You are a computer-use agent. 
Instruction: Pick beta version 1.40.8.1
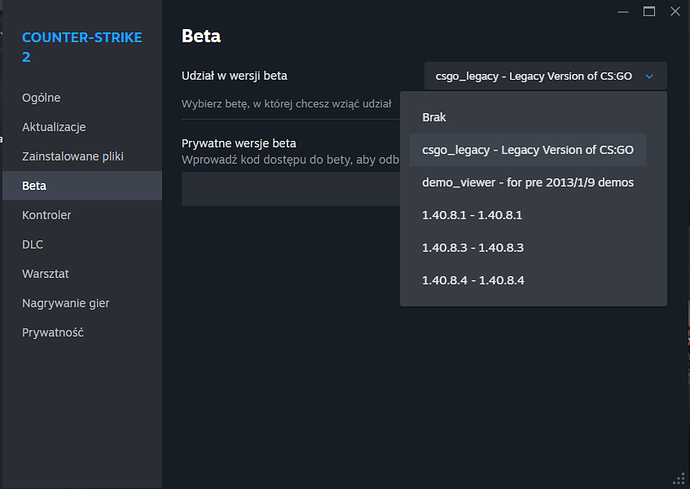pos(528,215)
